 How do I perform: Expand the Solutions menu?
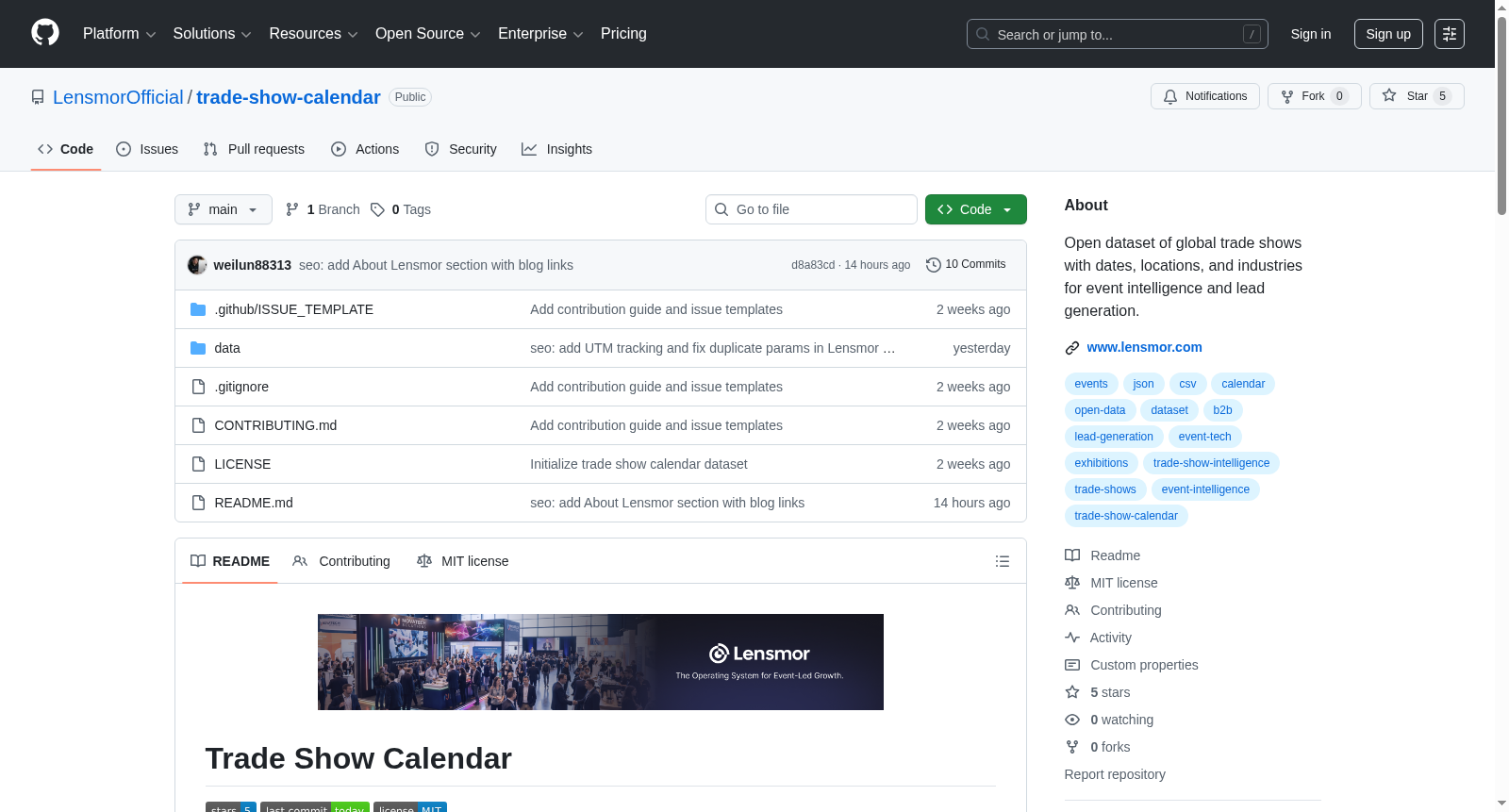point(212,34)
